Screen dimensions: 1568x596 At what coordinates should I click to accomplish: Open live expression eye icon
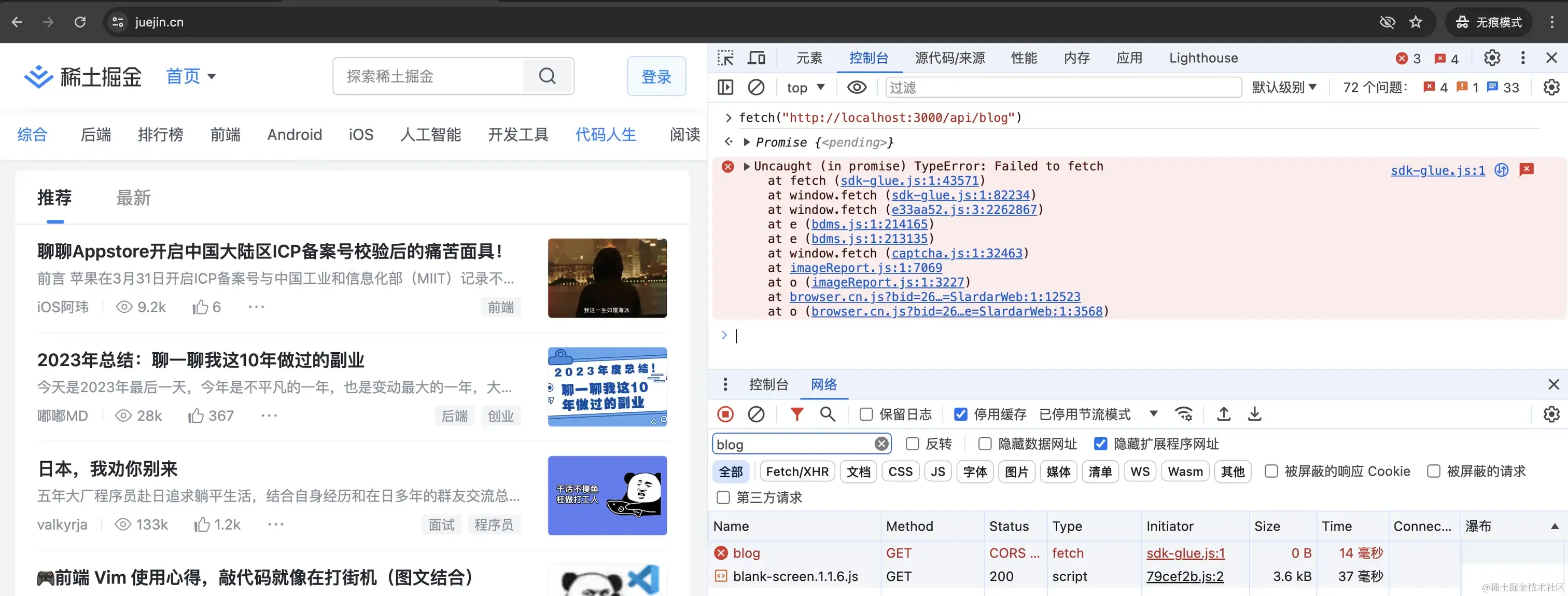tap(857, 87)
